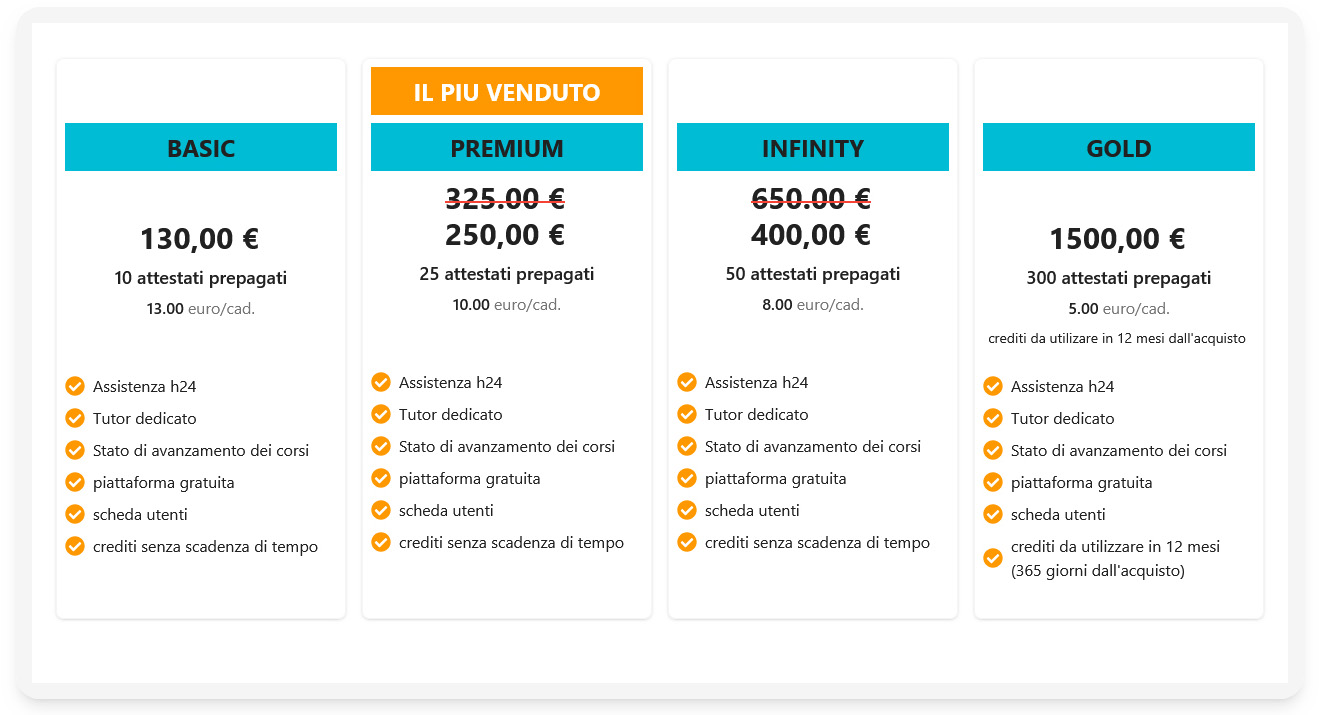This screenshot has width=1320, height=715.
Task: Click the IL PIU VENDUTO orange banner
Action: 507,91
